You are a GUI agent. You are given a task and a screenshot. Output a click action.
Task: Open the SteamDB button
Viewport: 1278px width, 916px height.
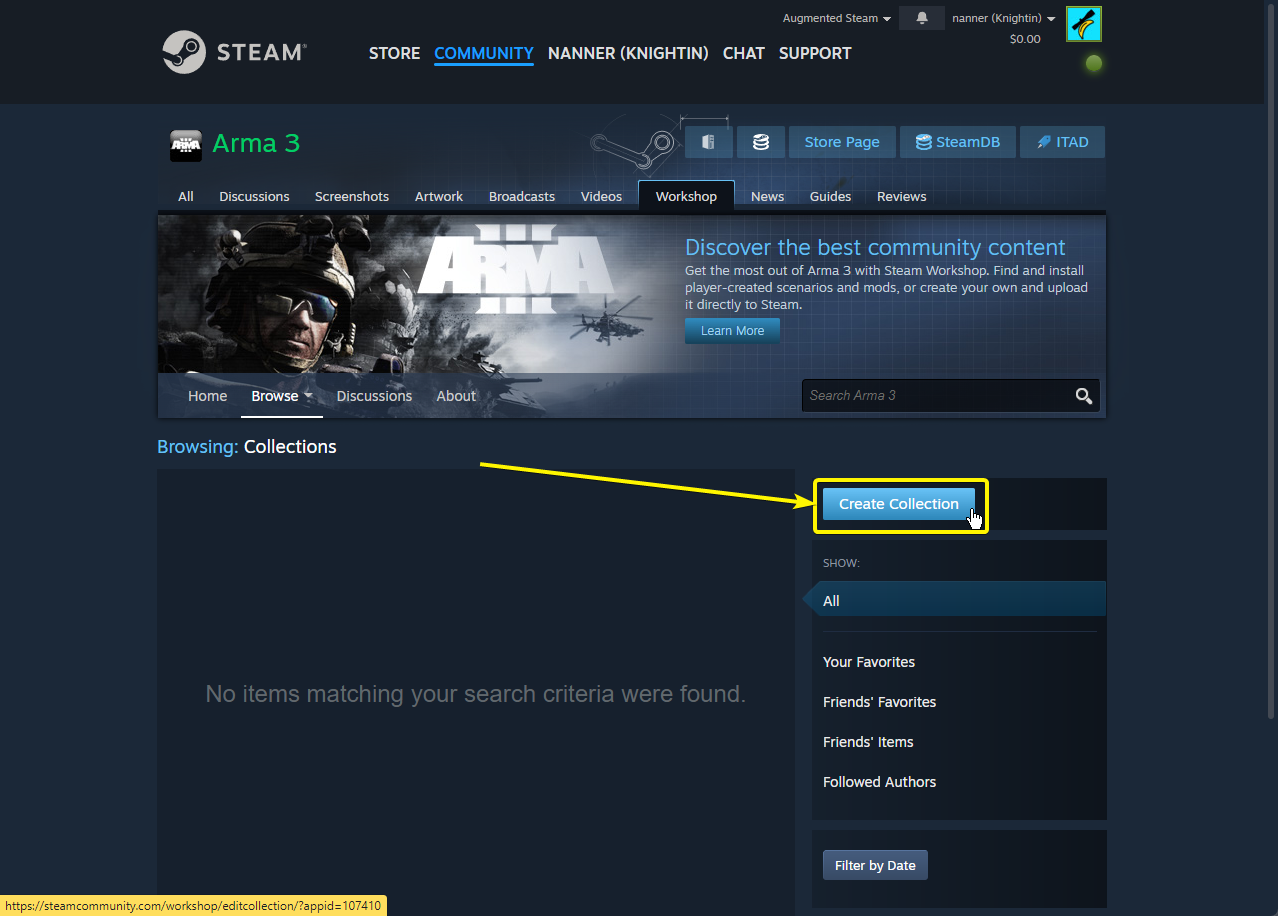[957, 142]
